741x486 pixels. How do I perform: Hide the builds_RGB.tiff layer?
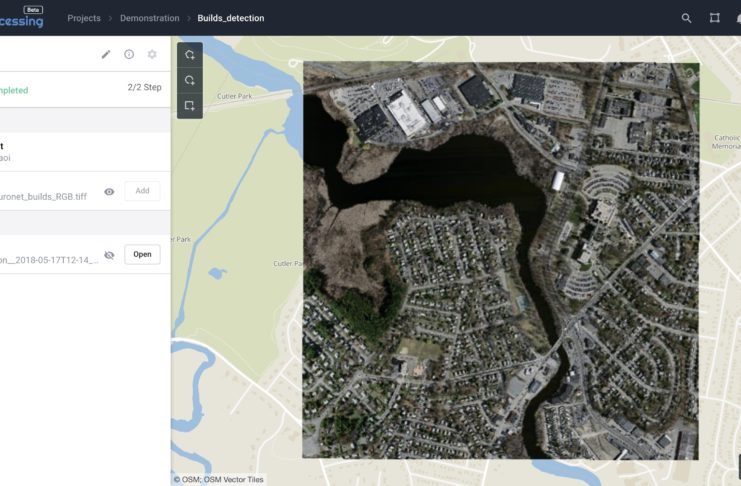pyautogui.click(x=109, y=191)
